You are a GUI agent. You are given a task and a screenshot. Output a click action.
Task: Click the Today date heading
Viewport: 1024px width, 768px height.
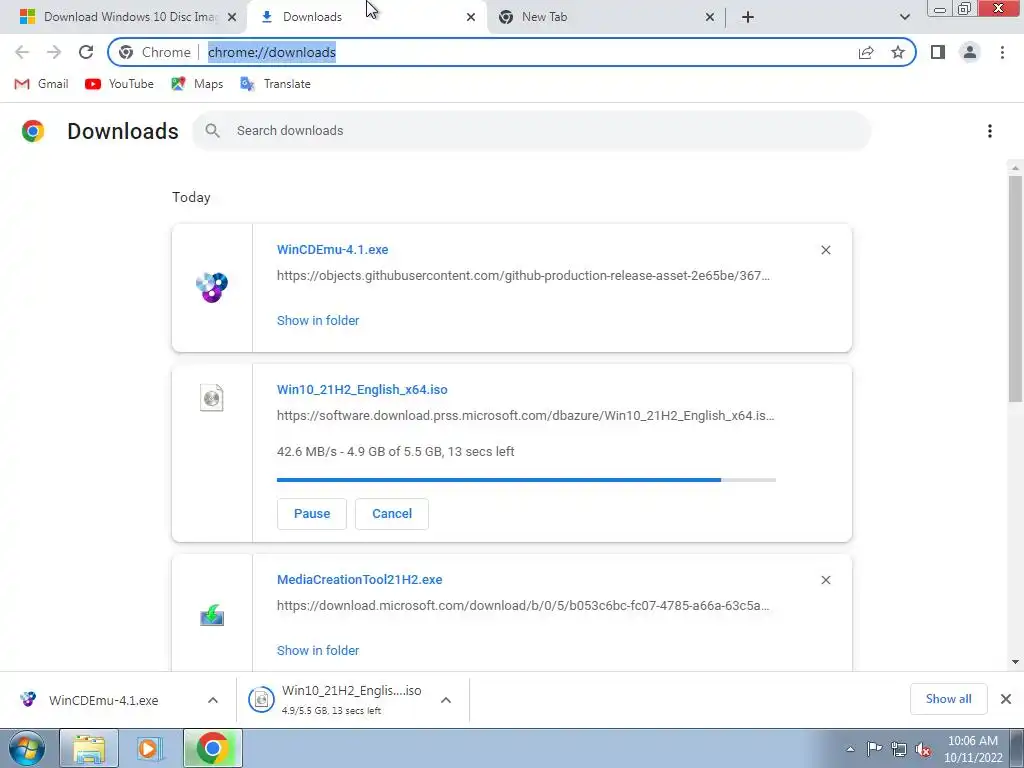coord(191,197)
